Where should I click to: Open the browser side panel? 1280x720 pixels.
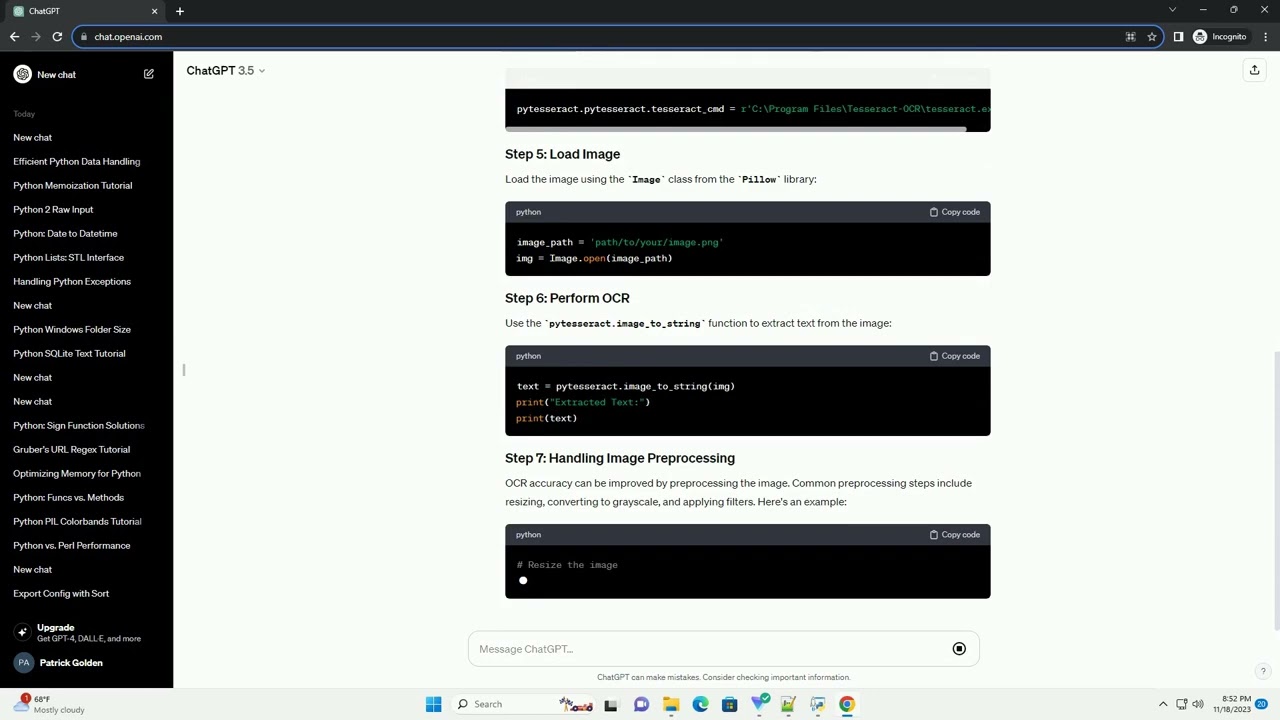coord(1178,37)
